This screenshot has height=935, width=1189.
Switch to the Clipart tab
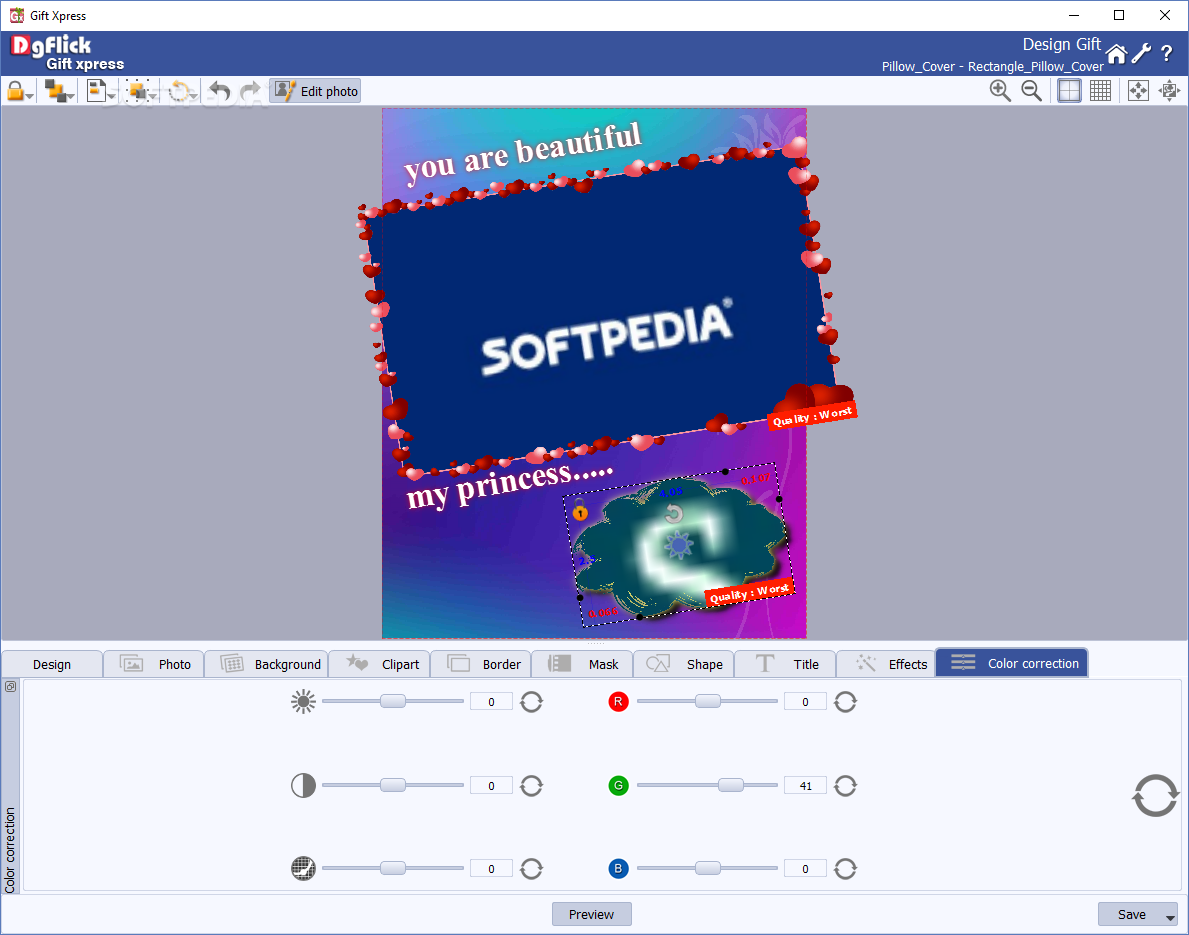pyautogui.click(x=381, y=664)
